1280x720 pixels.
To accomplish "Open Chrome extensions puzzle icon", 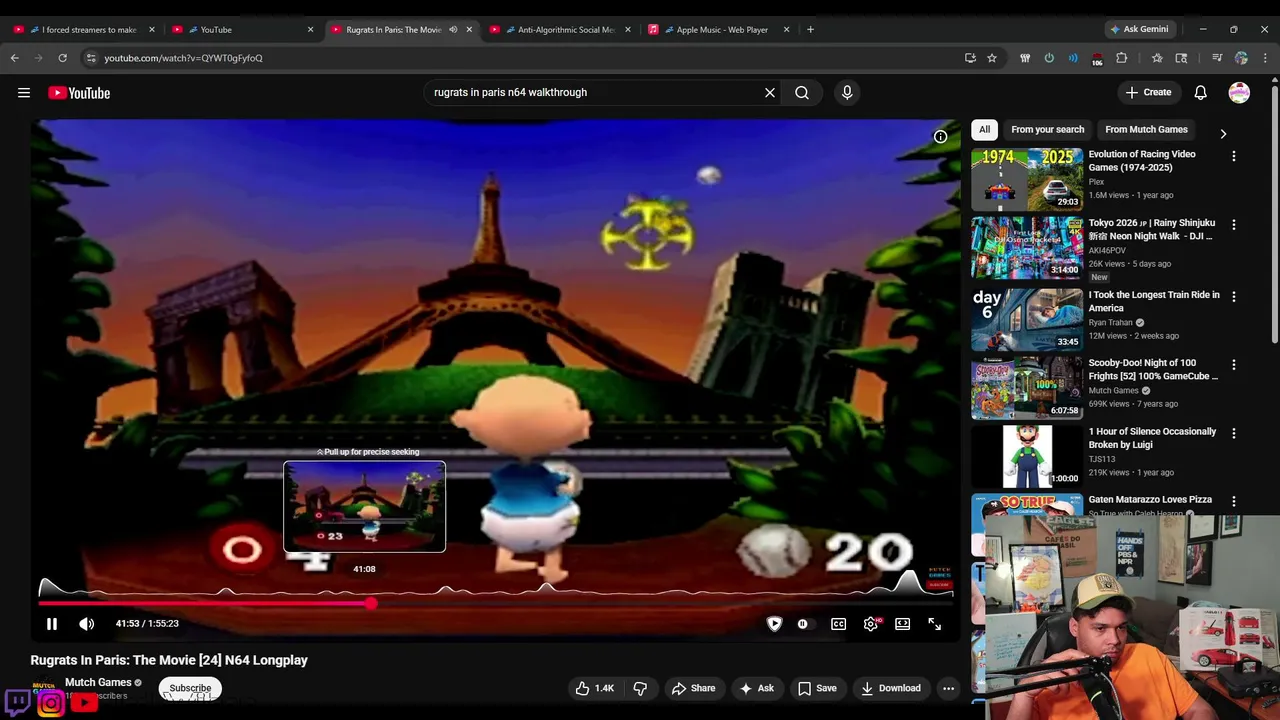I will (x=1121, y=58).
